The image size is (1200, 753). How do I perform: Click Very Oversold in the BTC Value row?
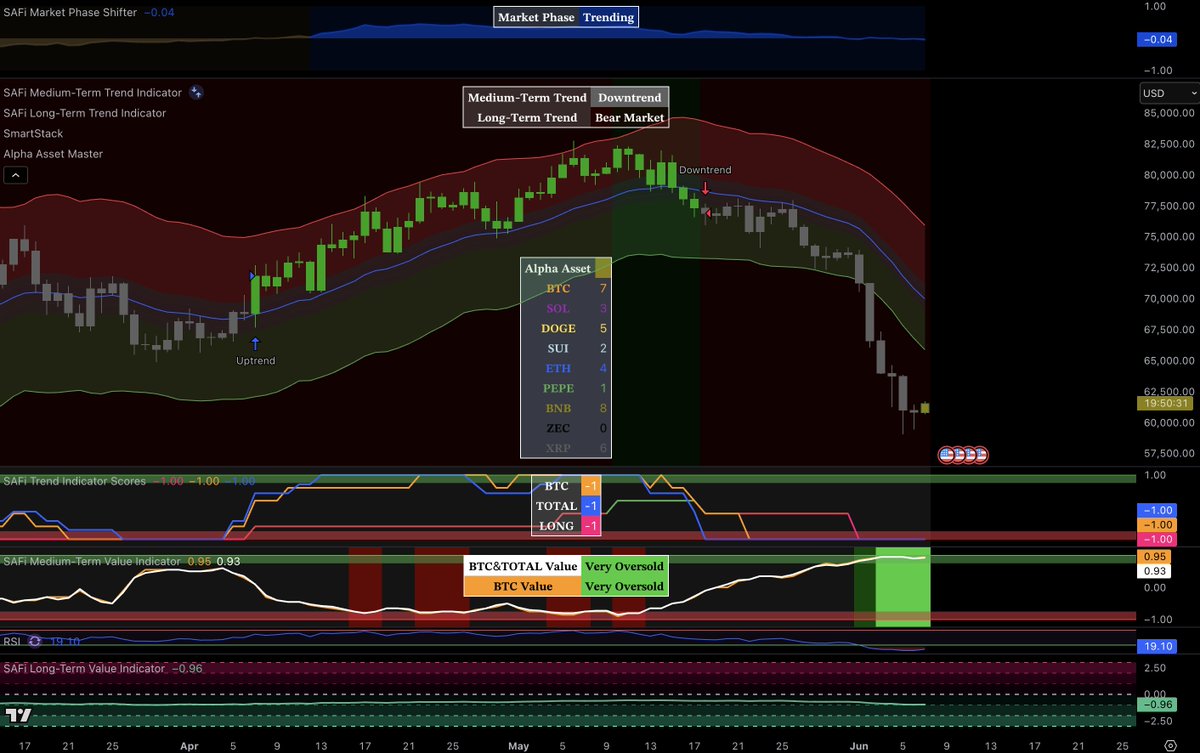click(624, 586)
